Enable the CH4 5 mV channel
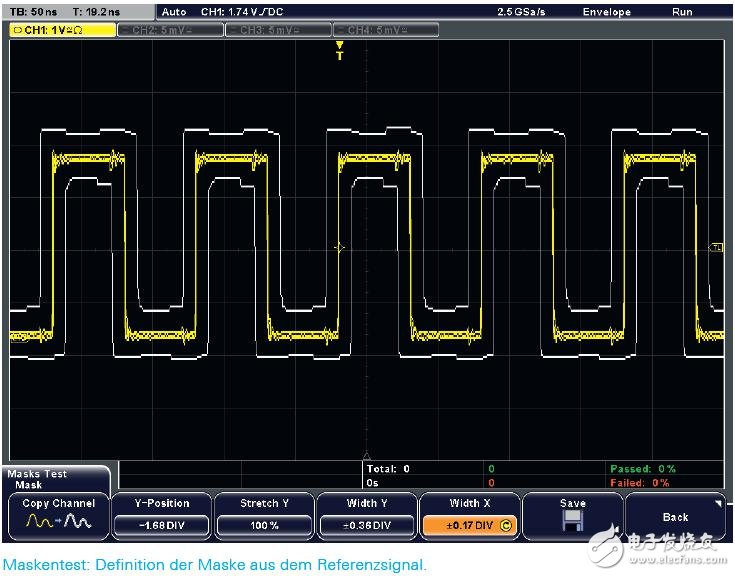 [x=383, y=29]
